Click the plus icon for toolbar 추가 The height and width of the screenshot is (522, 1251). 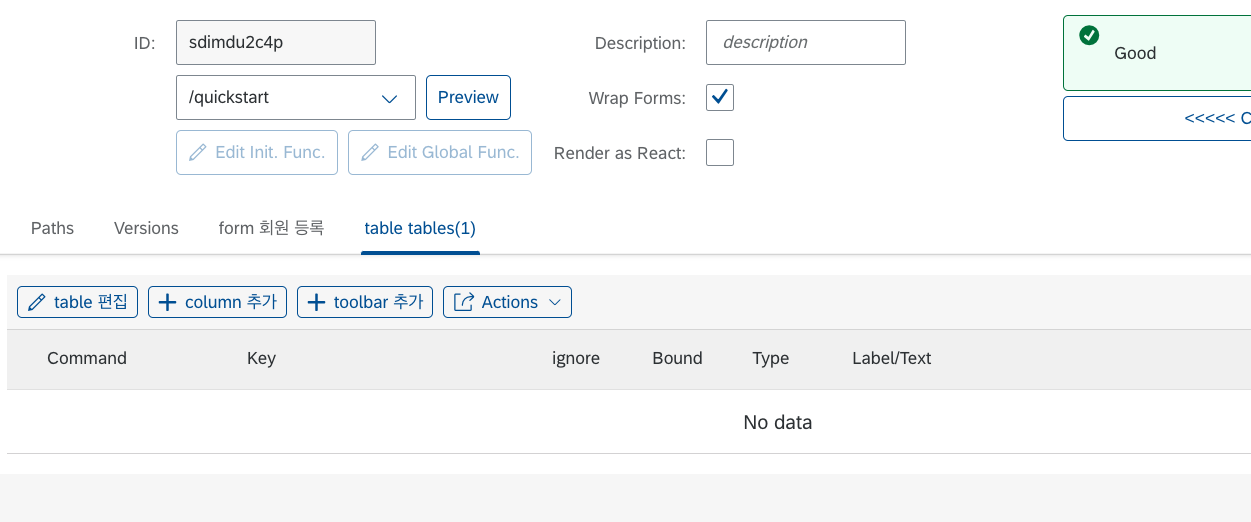(x=317, y=302)
